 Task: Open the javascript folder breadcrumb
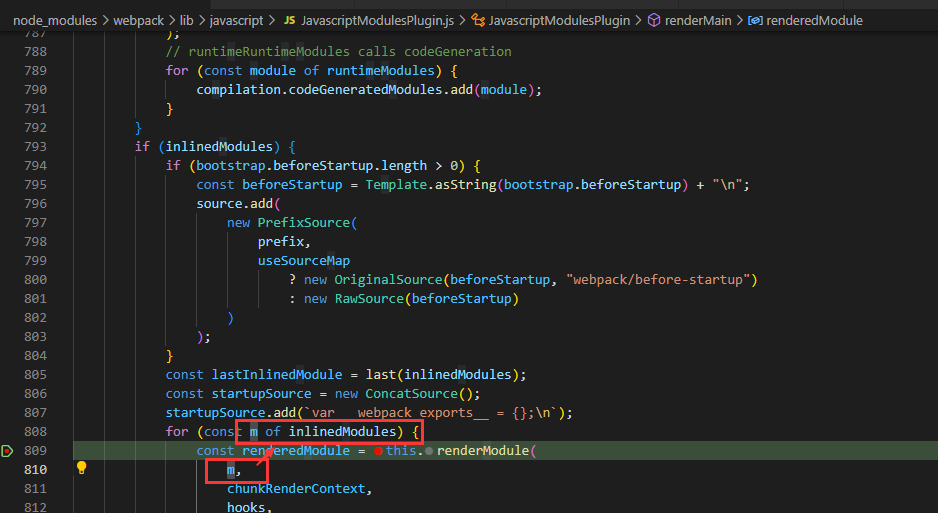pos(236,20)
